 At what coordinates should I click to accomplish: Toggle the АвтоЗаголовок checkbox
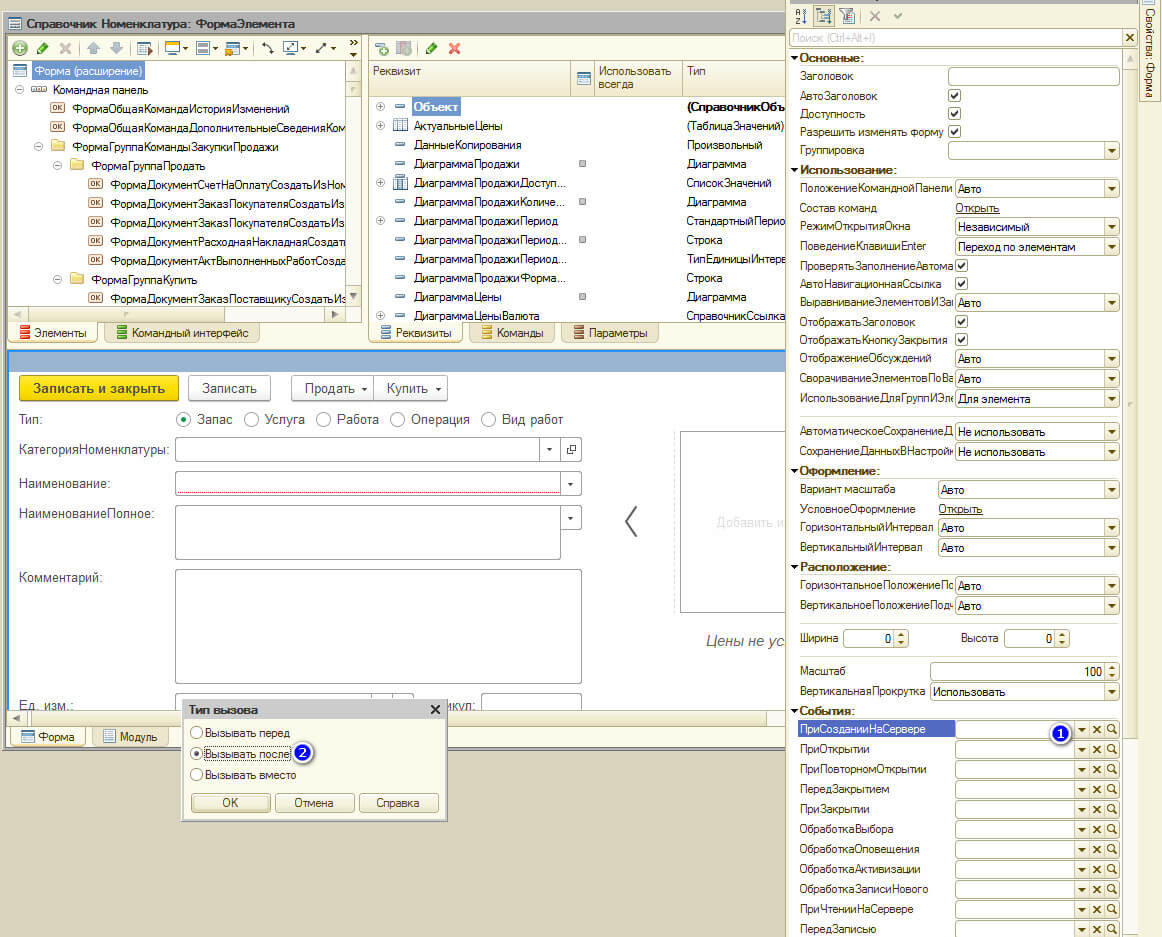pos(954,96)
